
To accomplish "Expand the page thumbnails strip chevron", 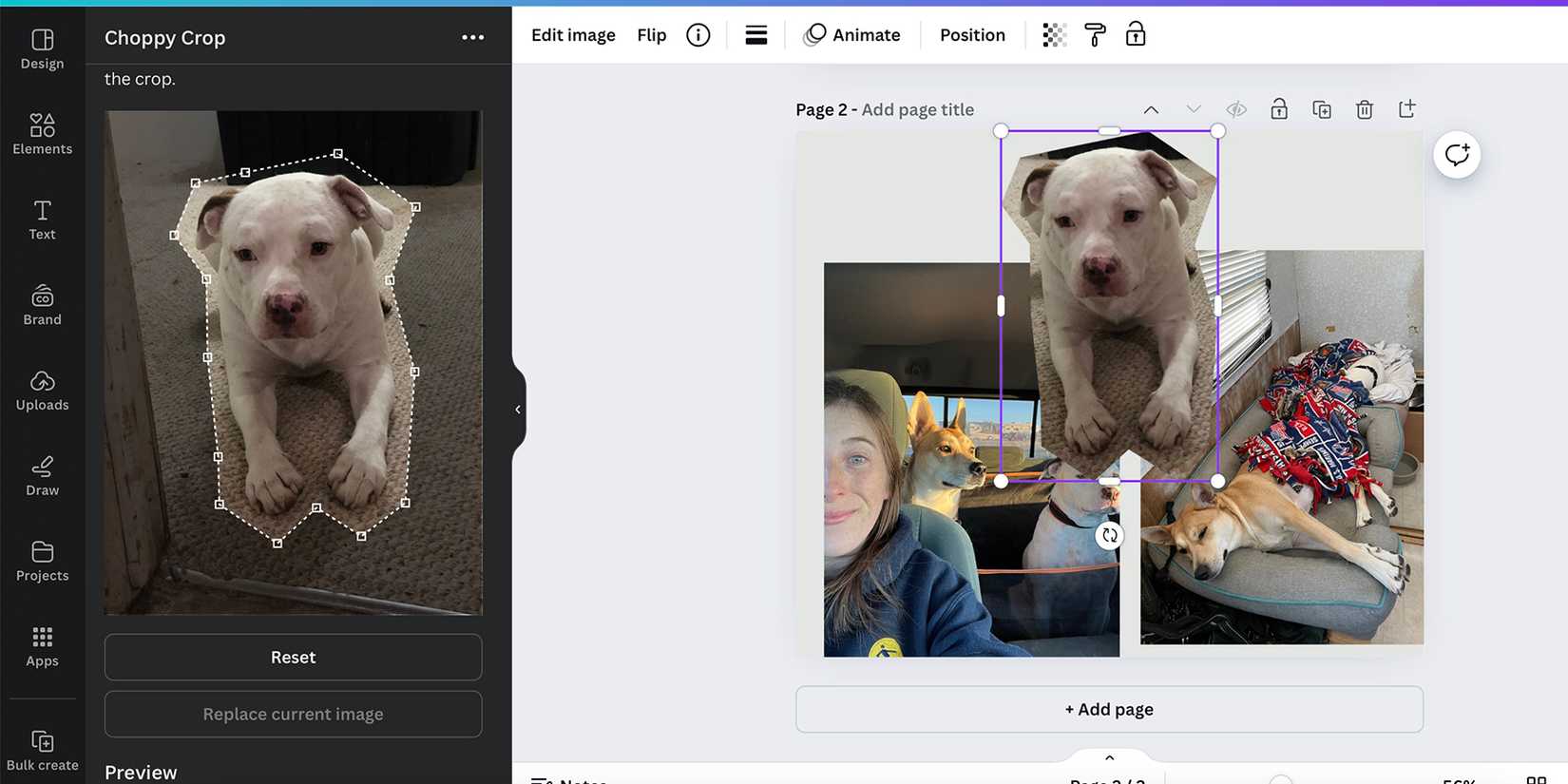I will coord(1109,757).
